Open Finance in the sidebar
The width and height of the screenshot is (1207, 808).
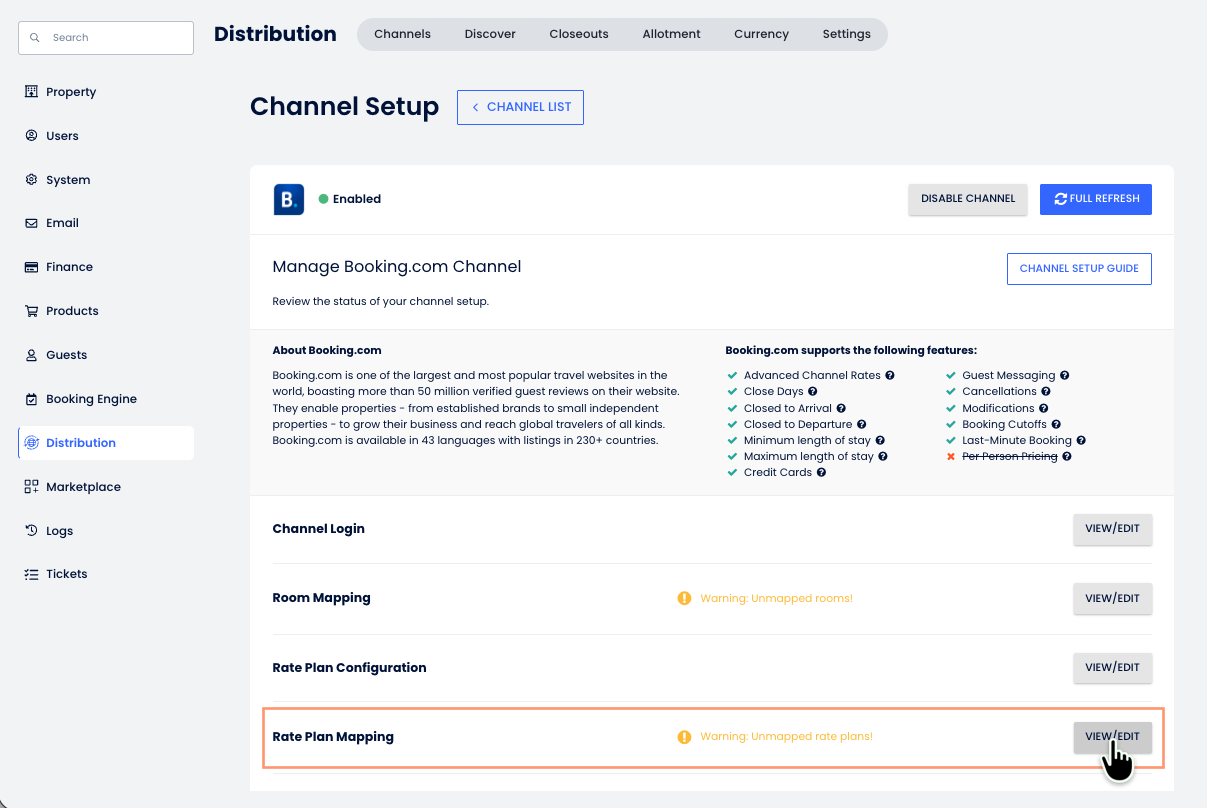[106, 267]
